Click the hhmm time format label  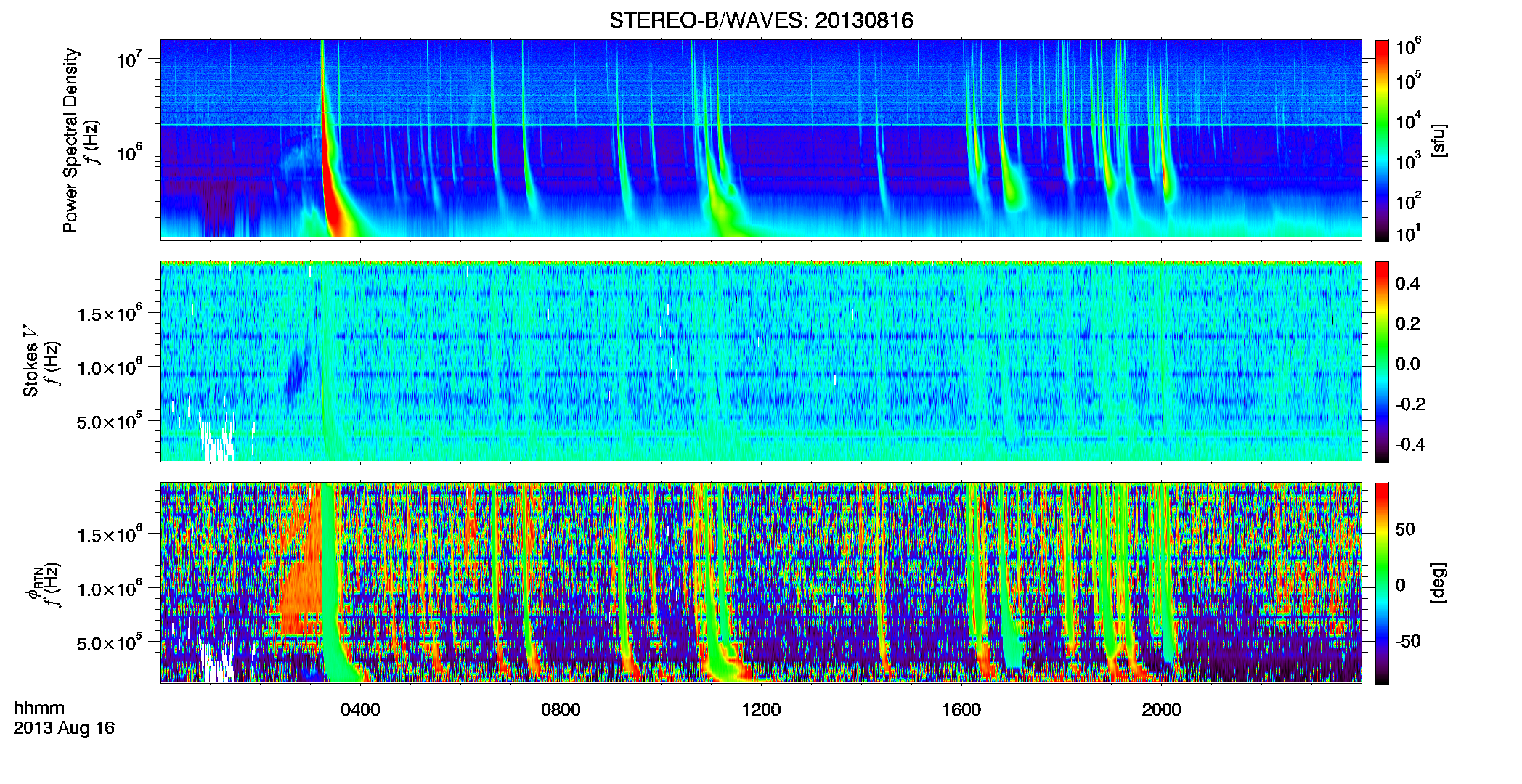[x=39, y=708]
